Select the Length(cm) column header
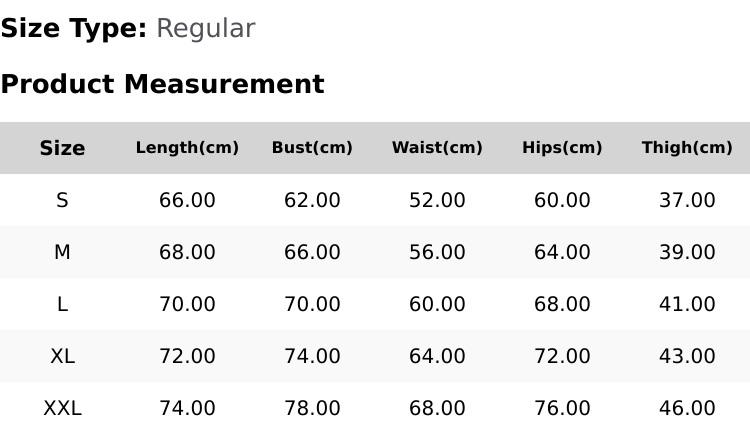The height and width of the screenshot is (434, 750). tap(187, 147)
